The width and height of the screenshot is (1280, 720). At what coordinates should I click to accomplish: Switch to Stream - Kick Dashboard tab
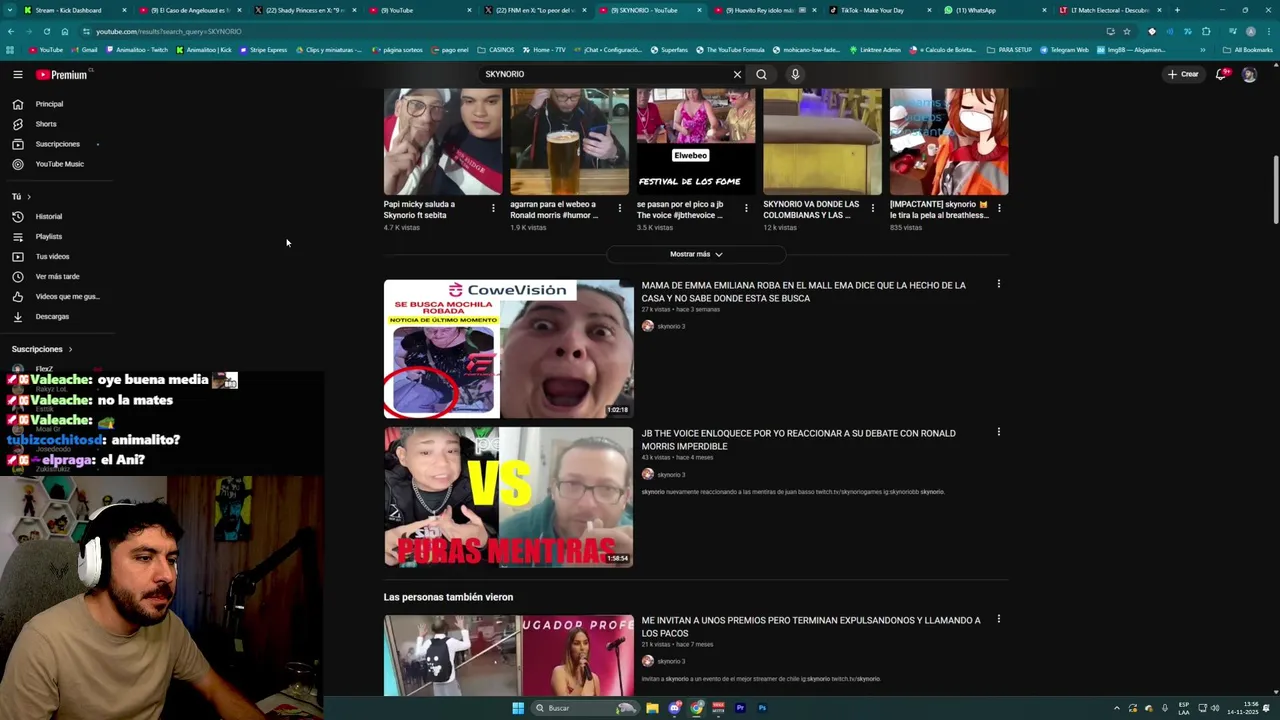(x=68, y=10)
